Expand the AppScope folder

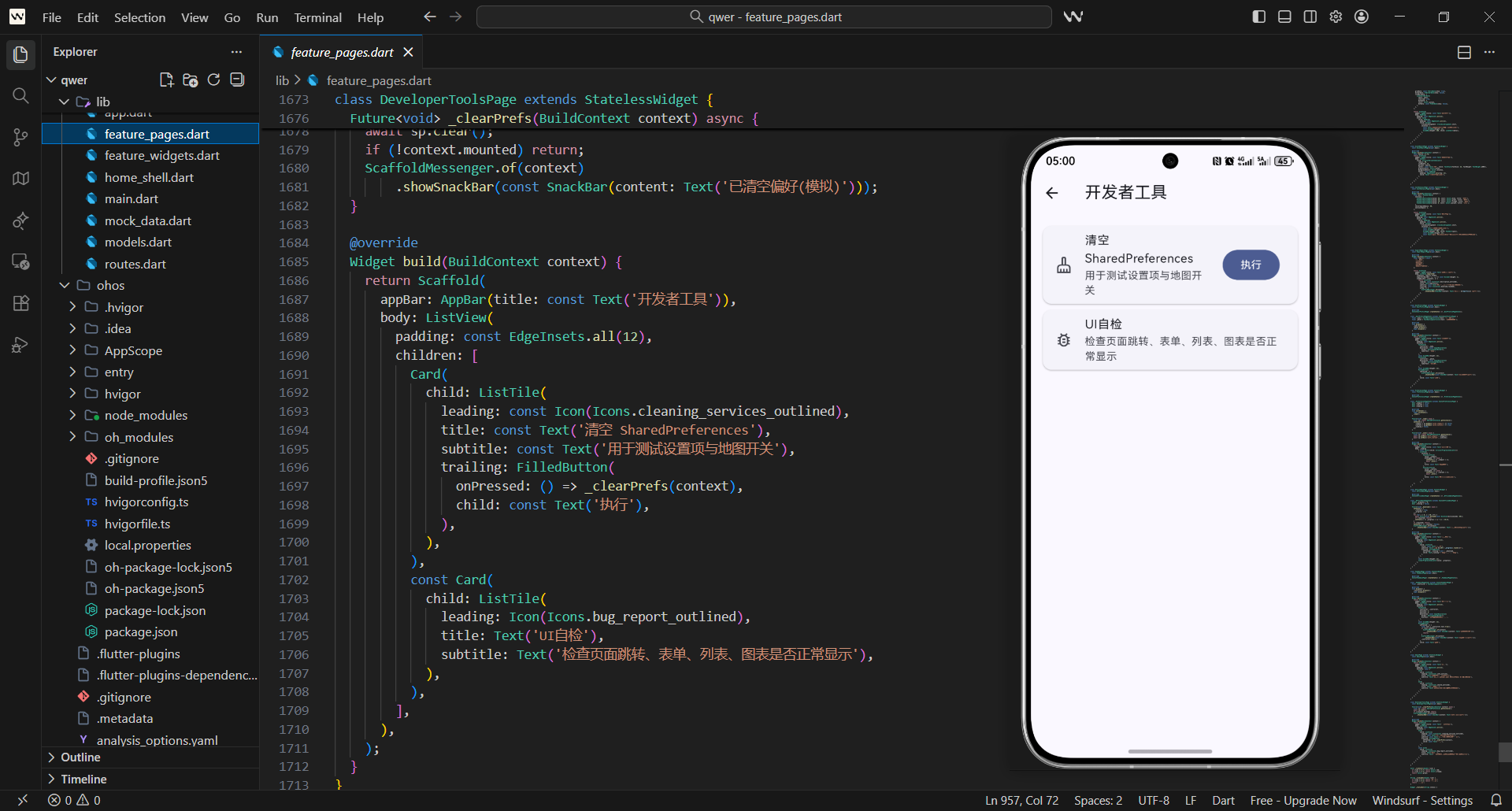[x=72, y=350]
